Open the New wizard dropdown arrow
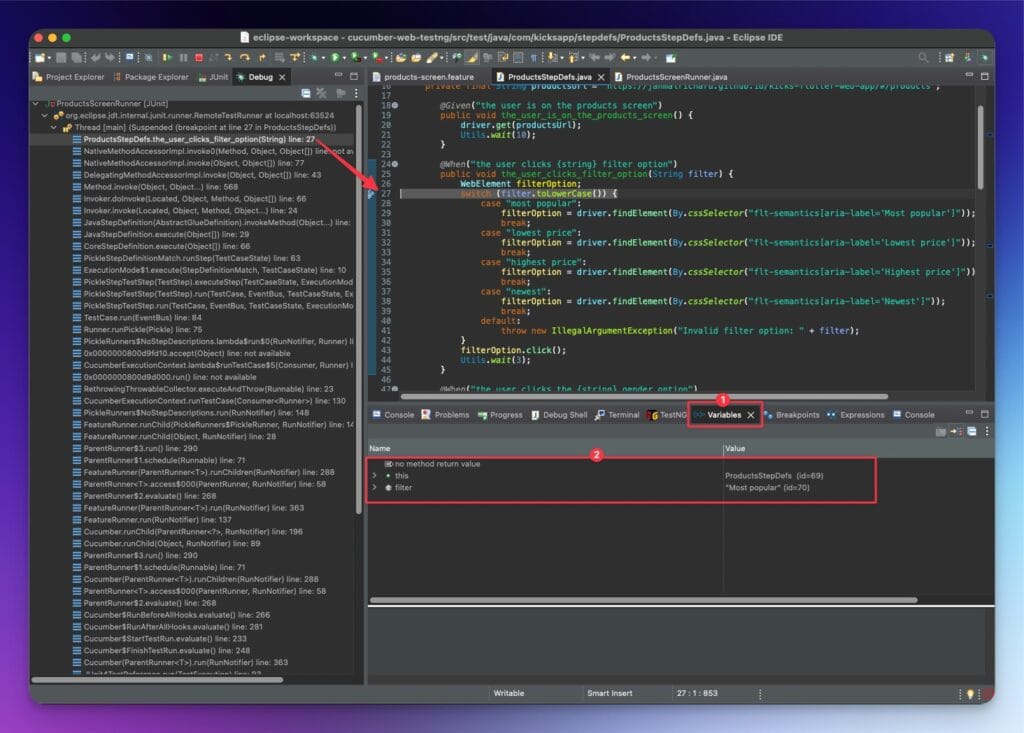 49,58
